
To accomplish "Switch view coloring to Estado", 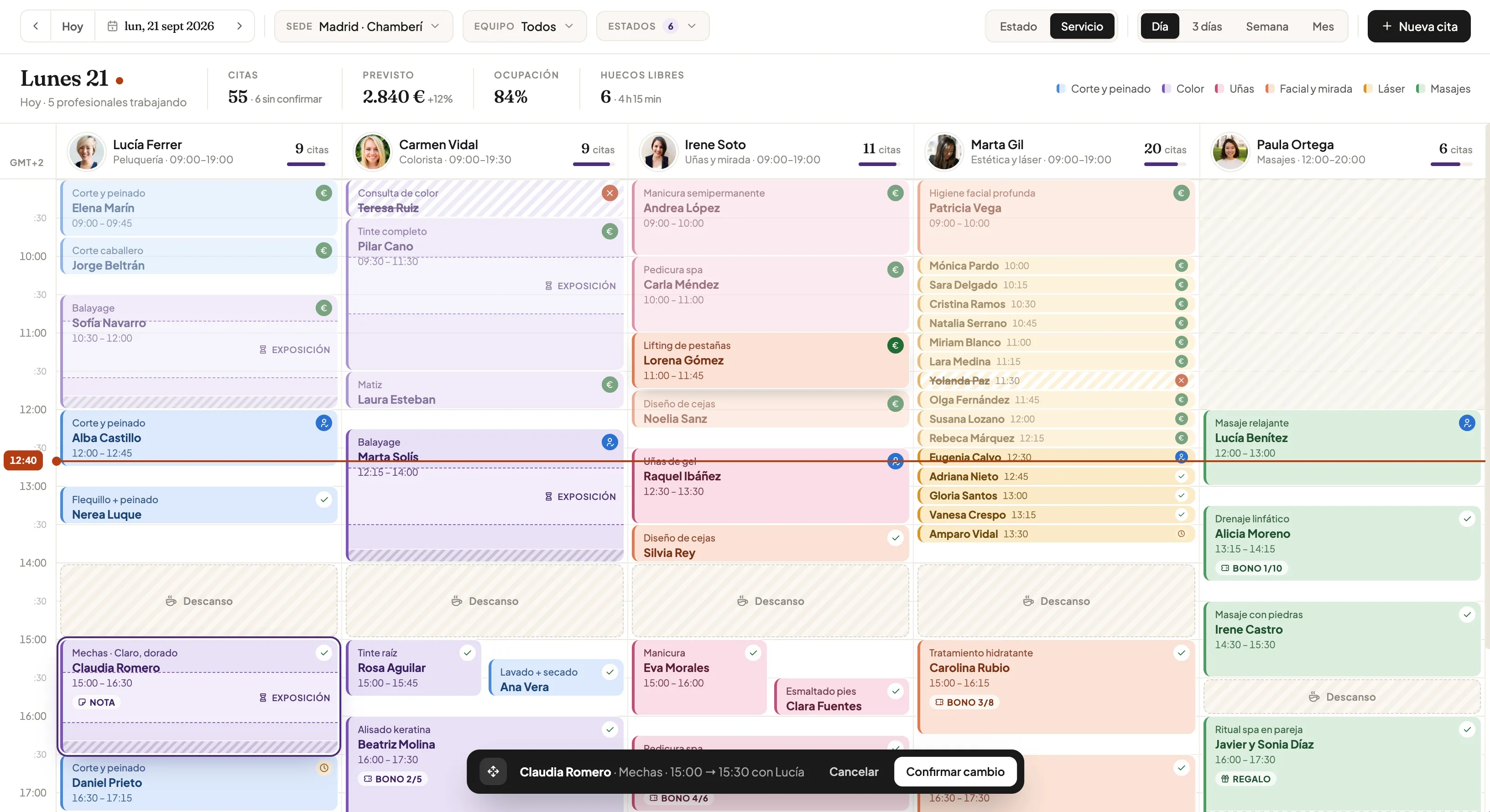I will [1018, 26].
